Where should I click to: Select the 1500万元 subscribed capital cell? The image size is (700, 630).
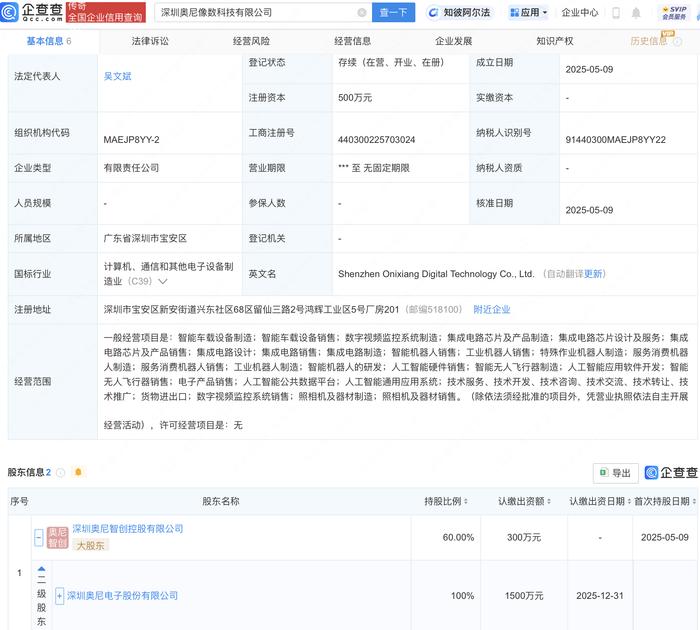[524, 596]
